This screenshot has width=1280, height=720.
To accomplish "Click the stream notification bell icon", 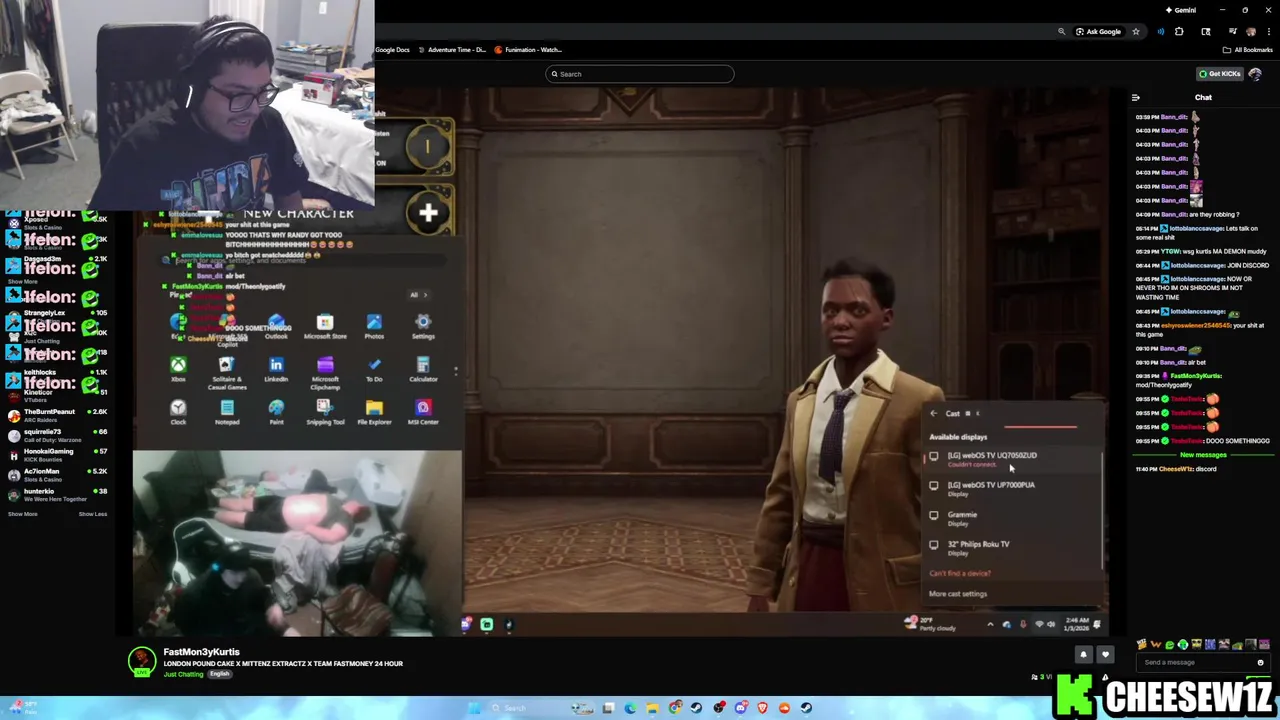I will coord(1083,655).
